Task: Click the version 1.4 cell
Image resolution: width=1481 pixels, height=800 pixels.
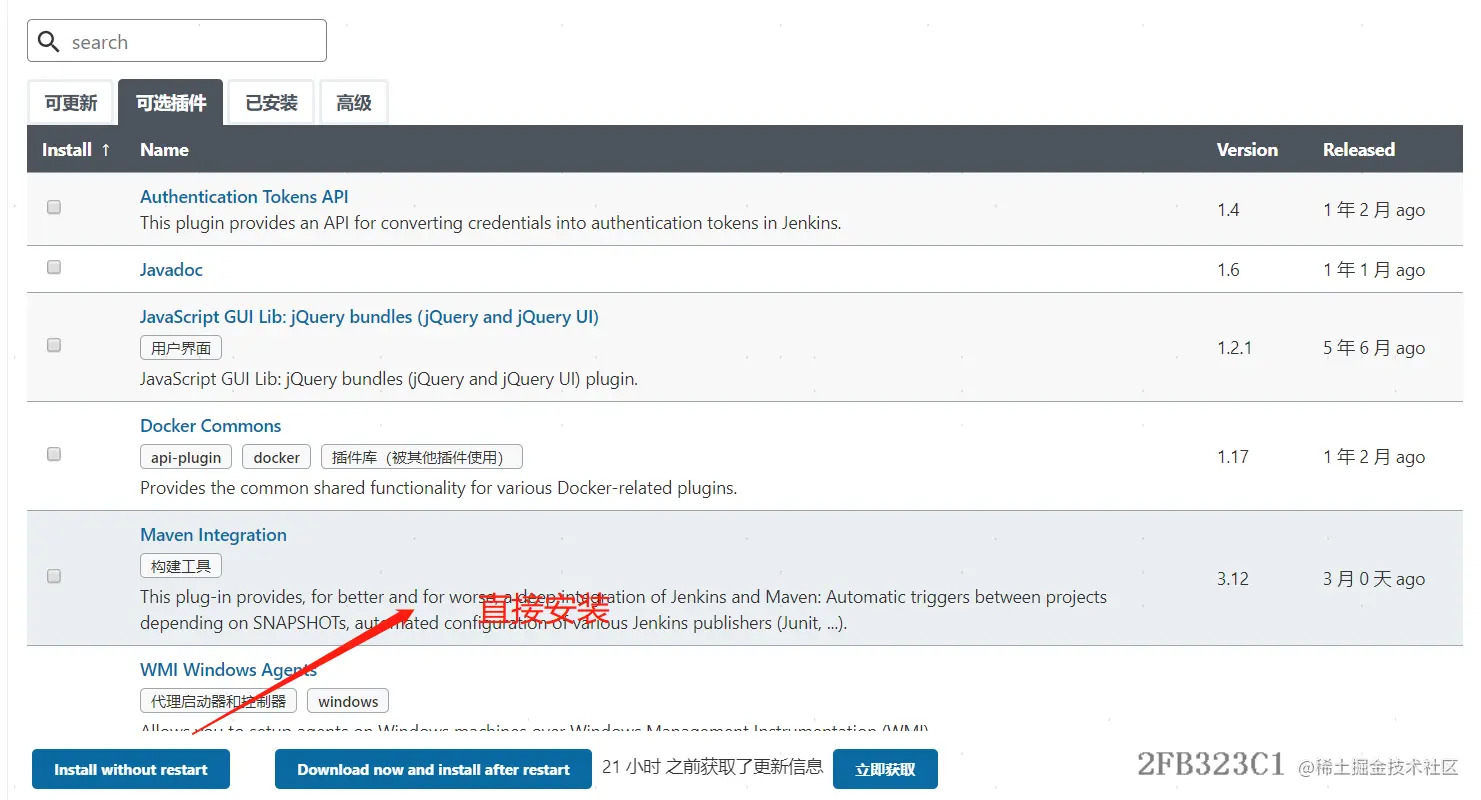Action: click(1228, 210)
